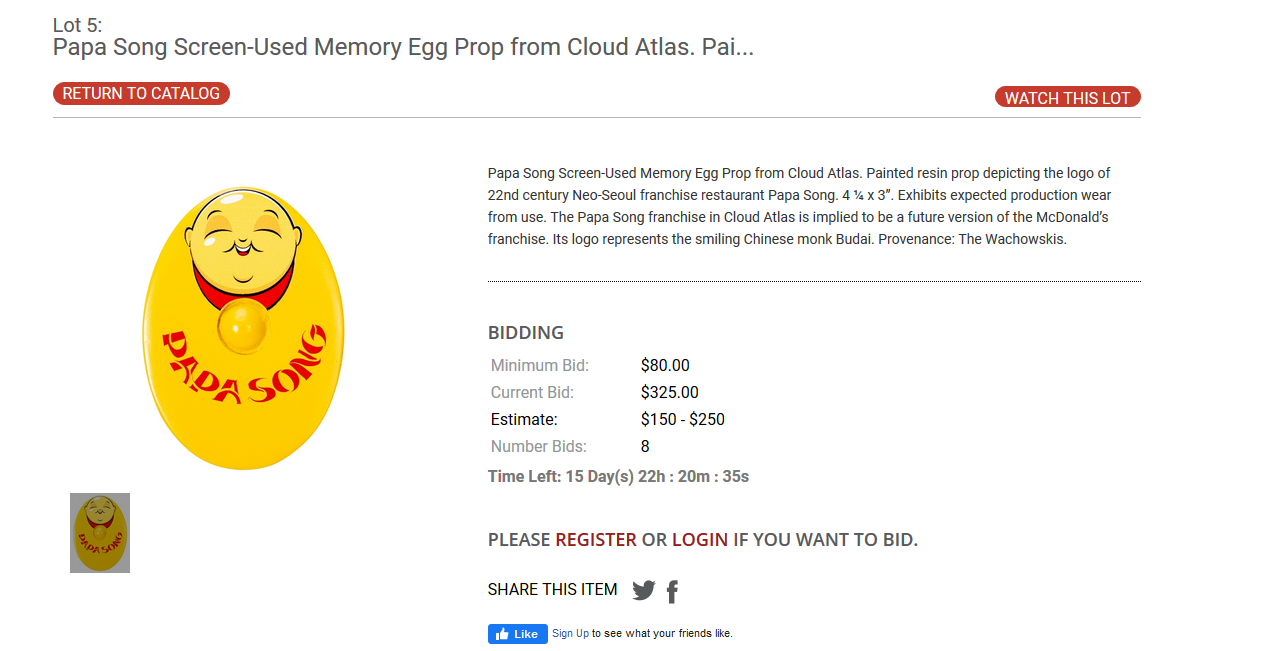The height and width of the screenshot is (651, 1279).
Task: Click the Facebook Like button
Action: coord(517,634)
